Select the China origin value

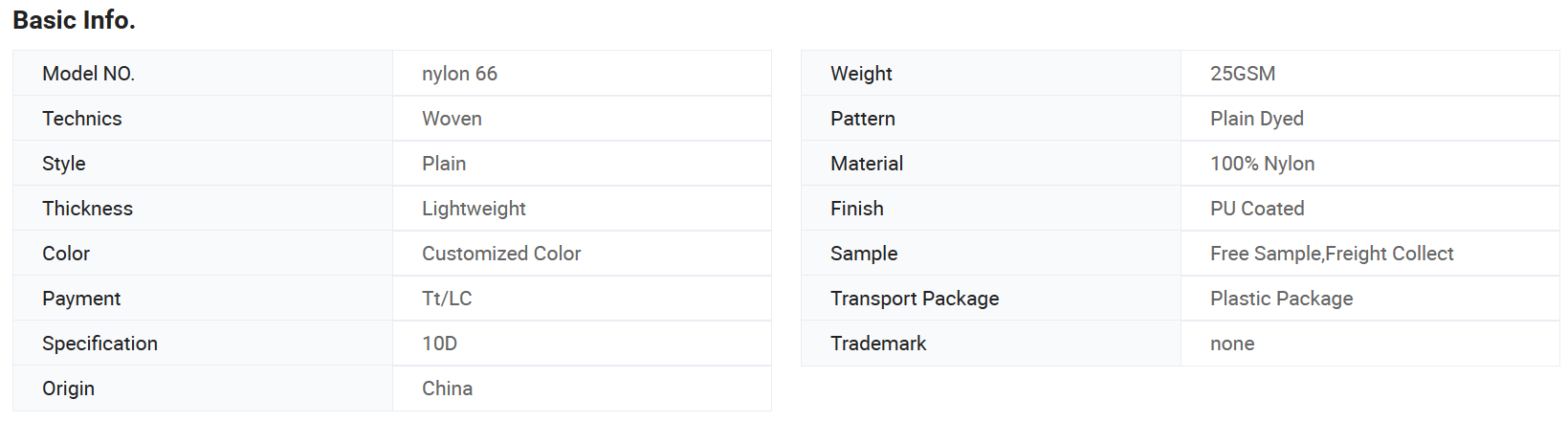click(447, 389)
